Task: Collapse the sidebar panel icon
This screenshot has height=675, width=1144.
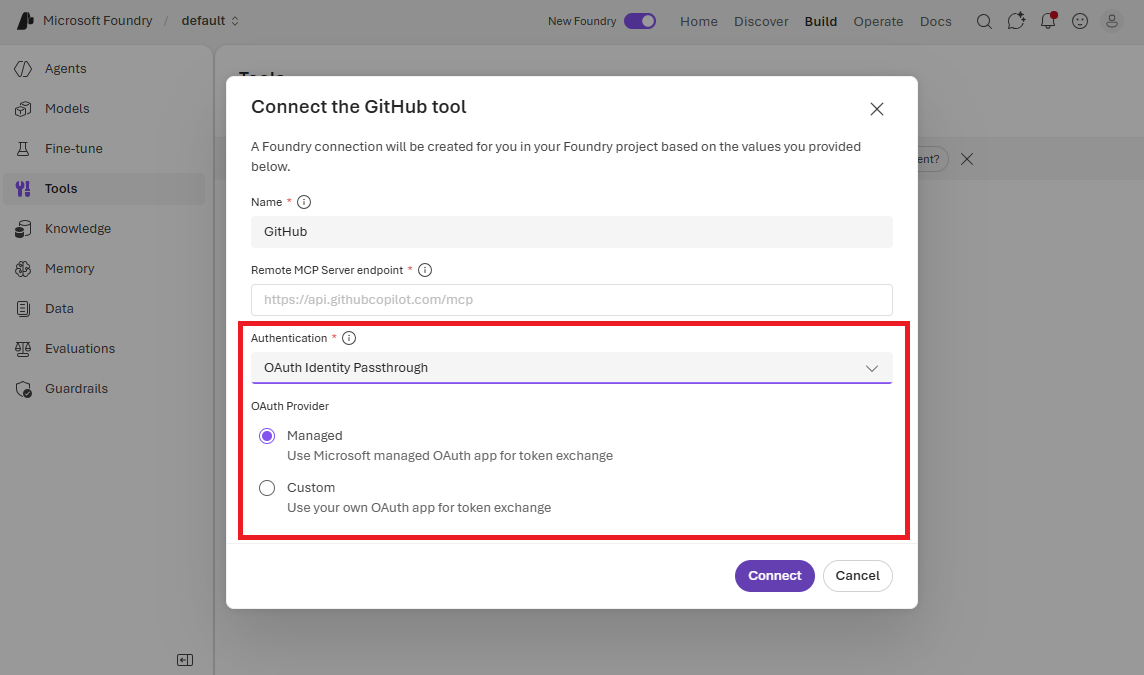Action: coord(185,660)
